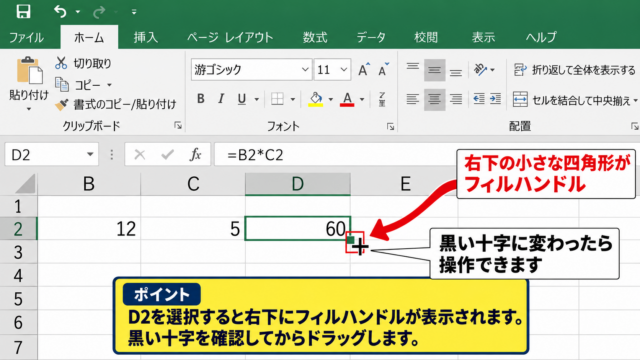
Task: Open the フォント dialog launcher
Action: tap(391, 127)
